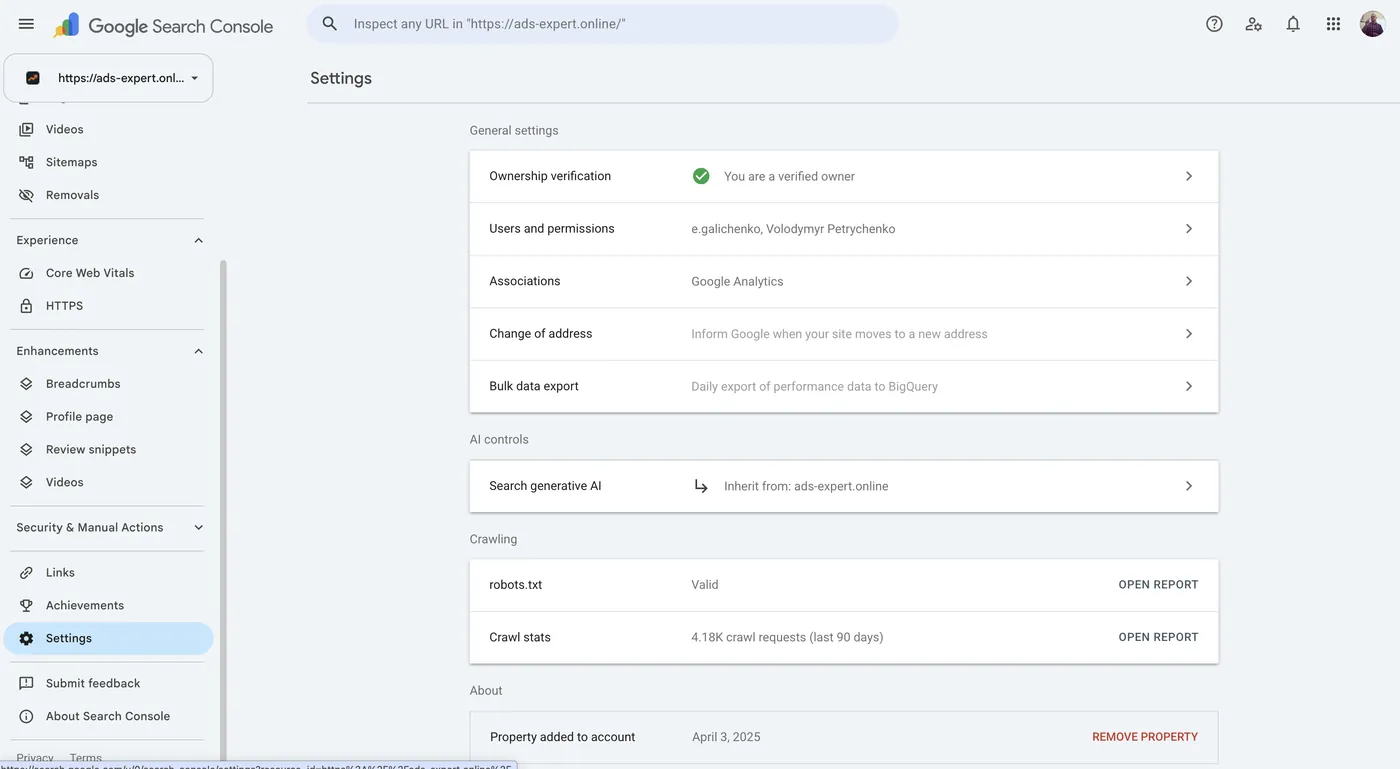Click 'Inform Google when your site moves' text
Screen dimensions: 1400x769
tap(839, 334)
